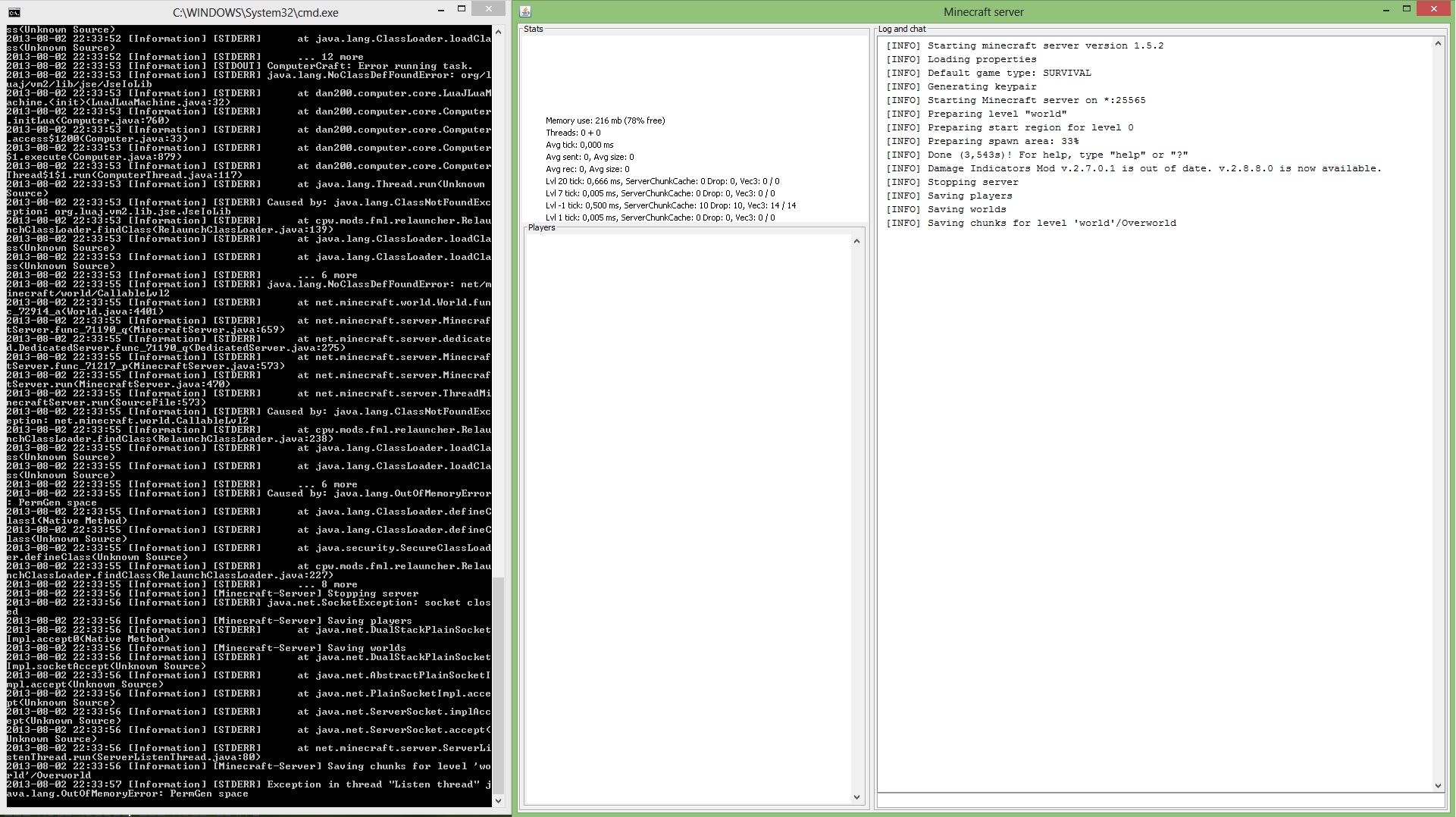Click the 'Memory use: 216 mb (78% free)' stat
This screenshot has width=1456, height=817.
pyautogui.click(x=605, y=121)
